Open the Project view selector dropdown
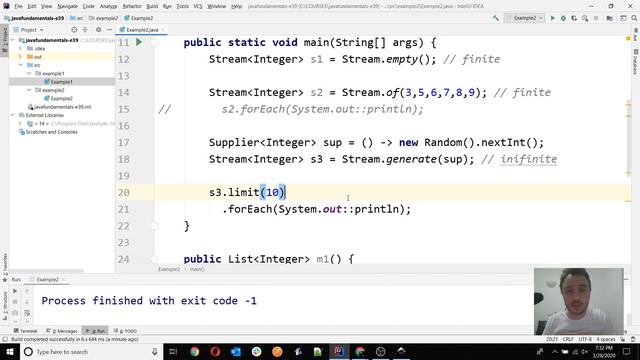This screenshot has width=640, height=360. pyautogui.click(x=28, y=30)
